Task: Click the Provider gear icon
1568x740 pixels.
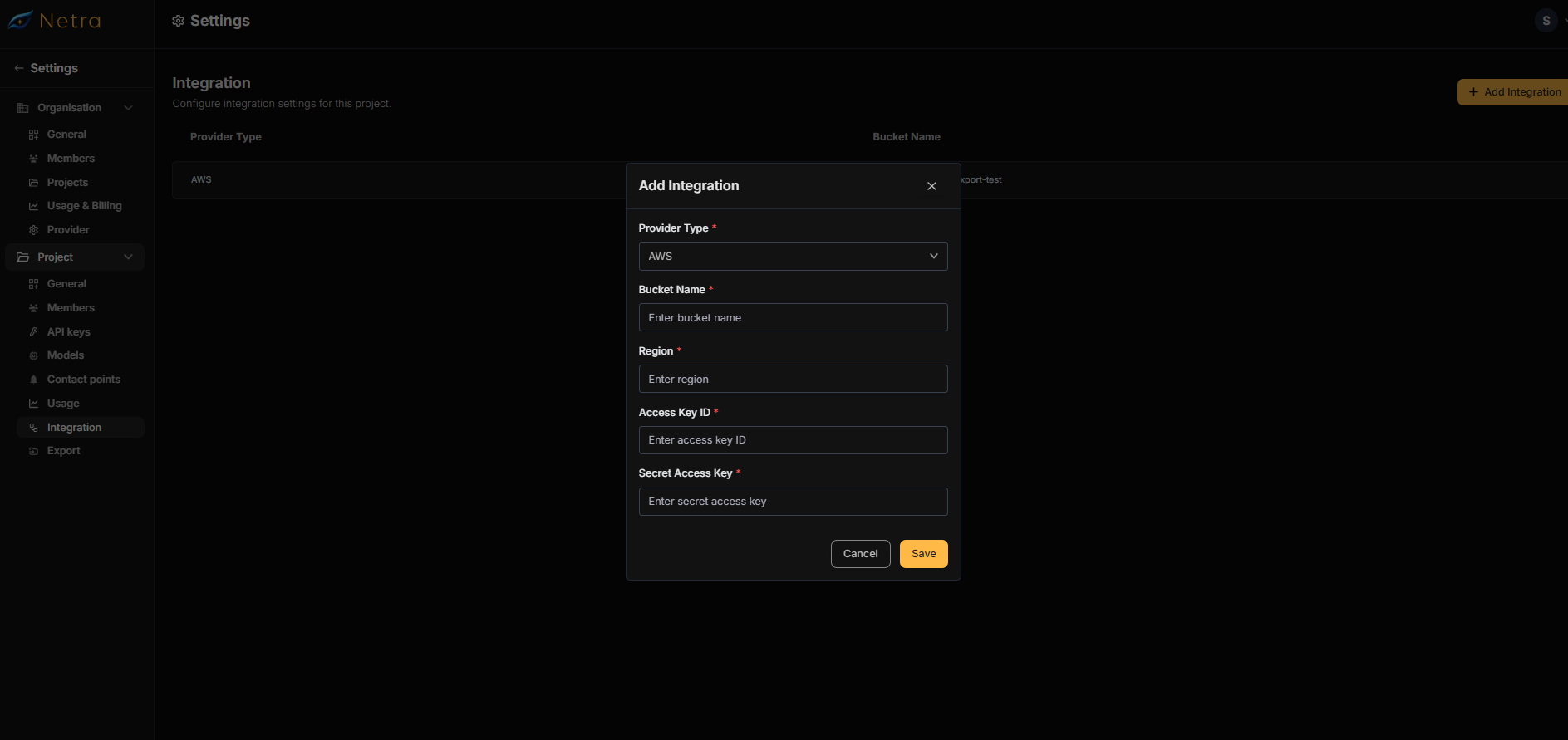Action: 33,230
